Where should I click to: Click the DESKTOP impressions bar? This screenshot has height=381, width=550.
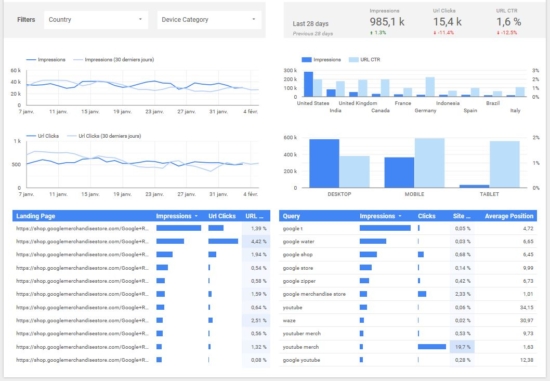click(324, 163)
